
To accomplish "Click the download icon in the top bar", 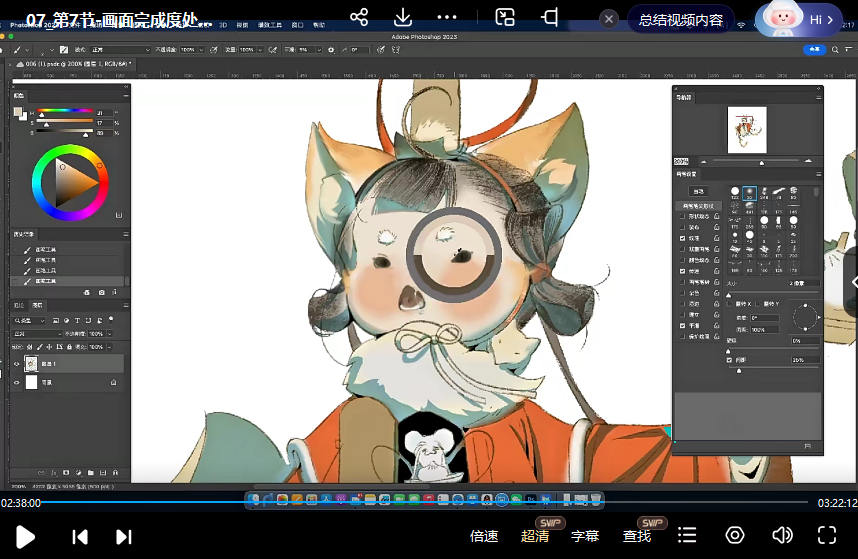I will [x=403, y=18].
